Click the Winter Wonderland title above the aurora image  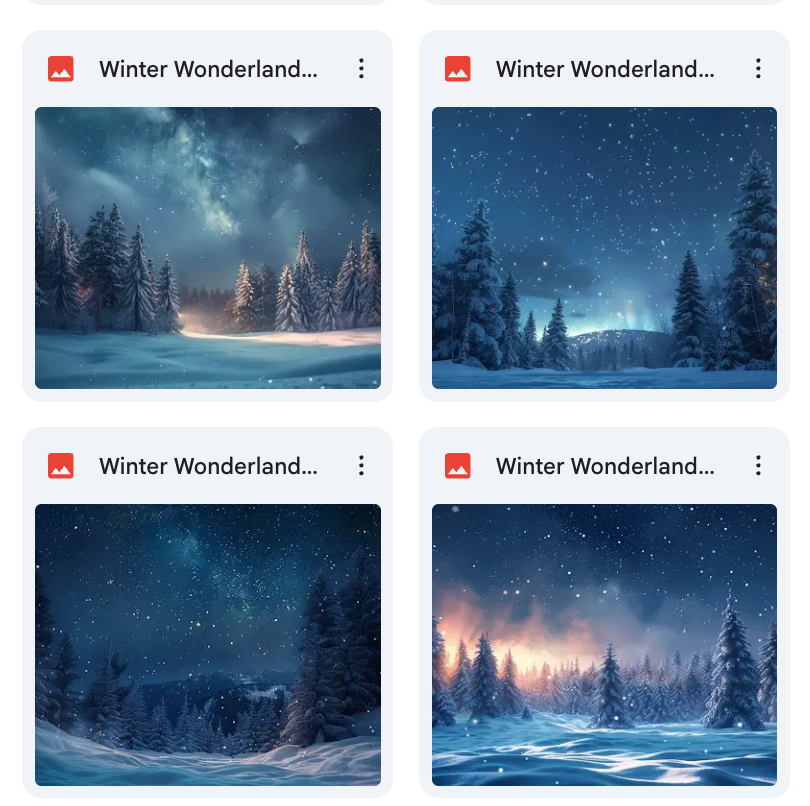[605, 69]
